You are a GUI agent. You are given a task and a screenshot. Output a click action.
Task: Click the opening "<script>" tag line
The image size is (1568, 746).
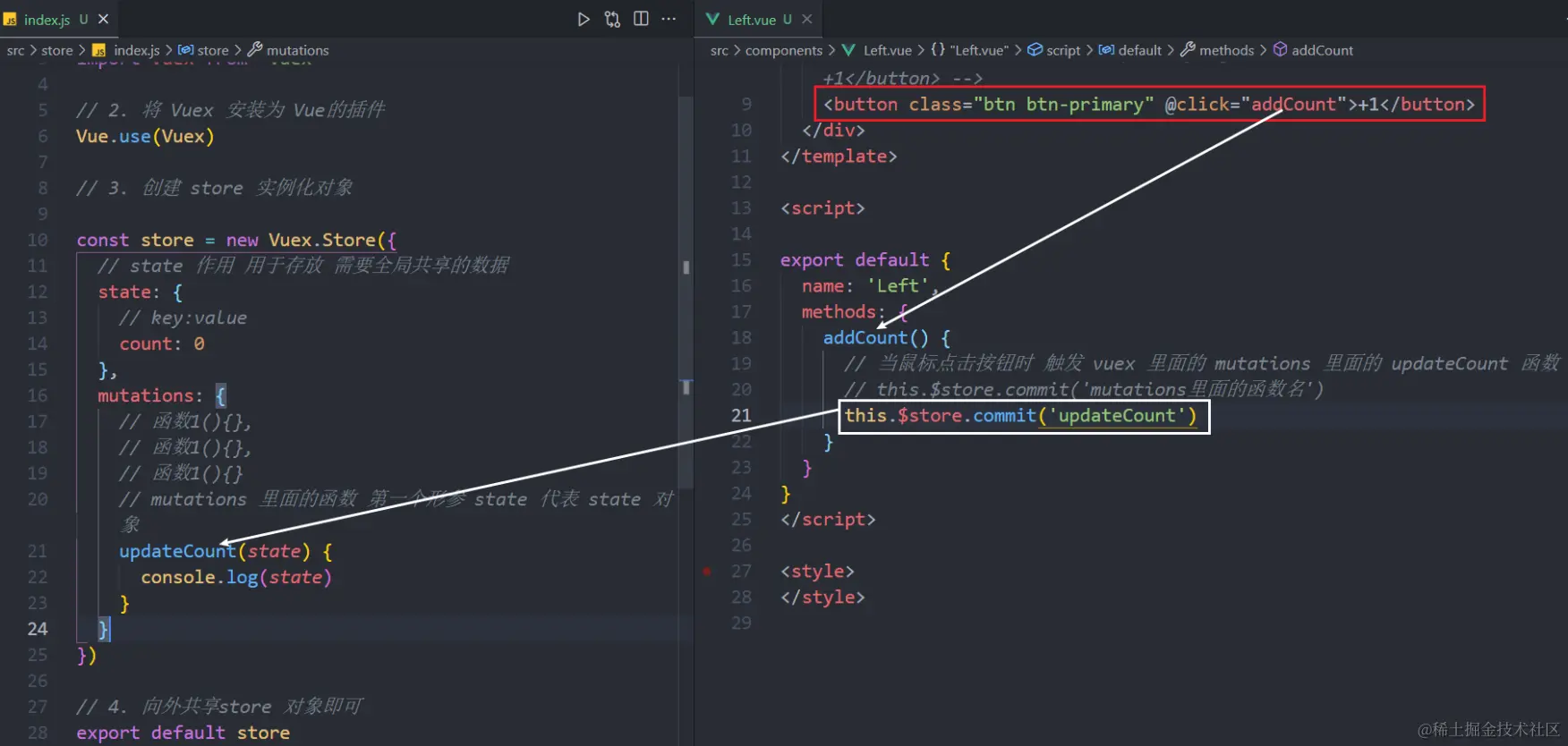pyautogui.click(x=822, y=208)
